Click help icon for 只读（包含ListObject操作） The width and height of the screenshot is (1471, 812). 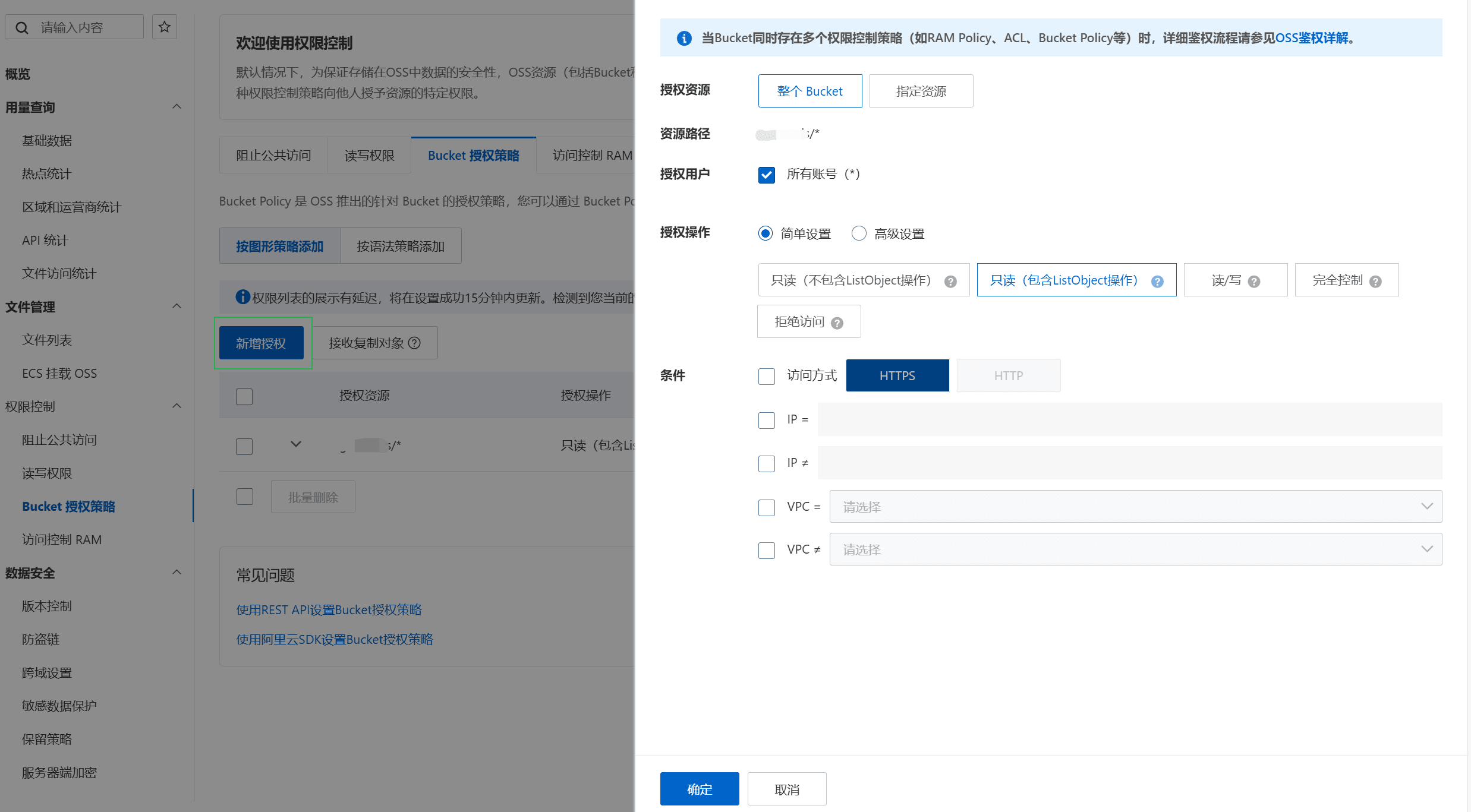[x=1157, y=282]
